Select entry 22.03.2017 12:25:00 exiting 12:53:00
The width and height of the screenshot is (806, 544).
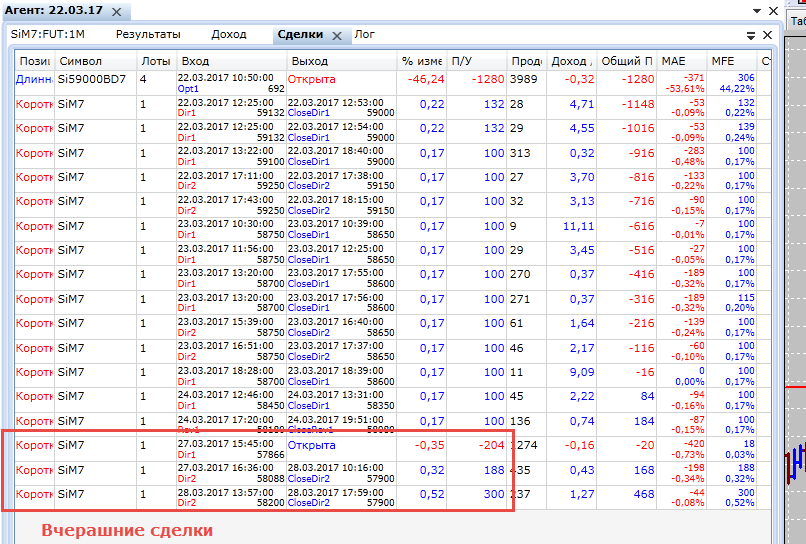tap(393, 107)
